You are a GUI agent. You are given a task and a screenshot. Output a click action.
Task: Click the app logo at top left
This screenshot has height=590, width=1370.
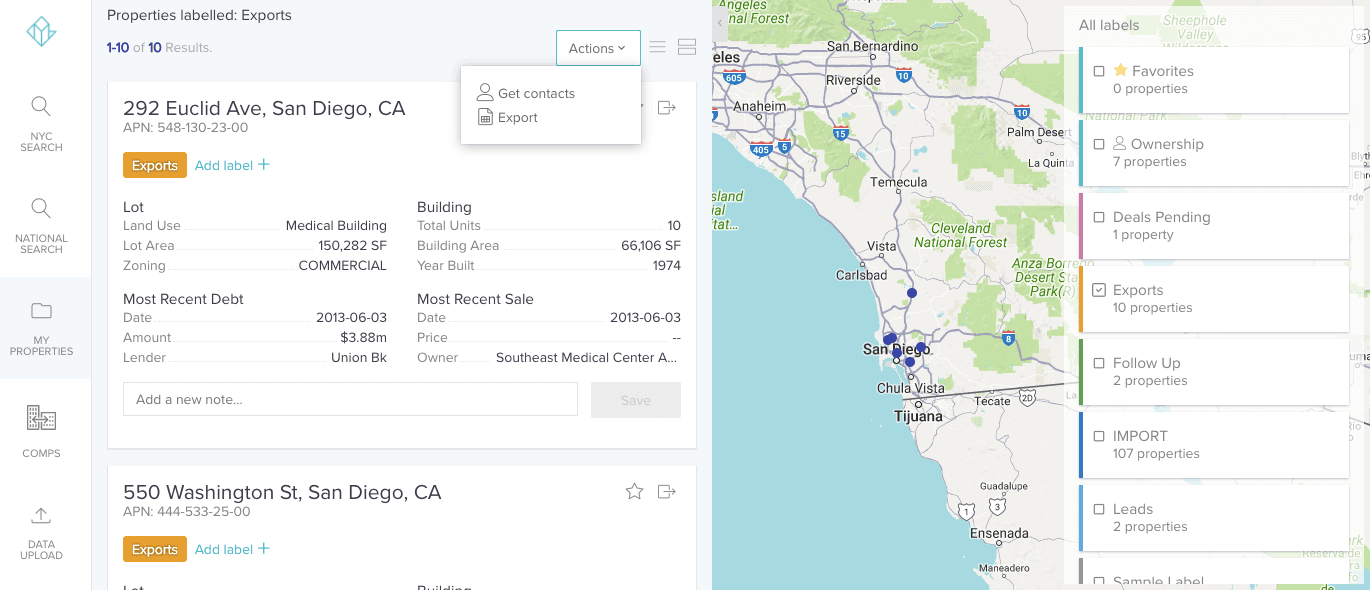41,32
